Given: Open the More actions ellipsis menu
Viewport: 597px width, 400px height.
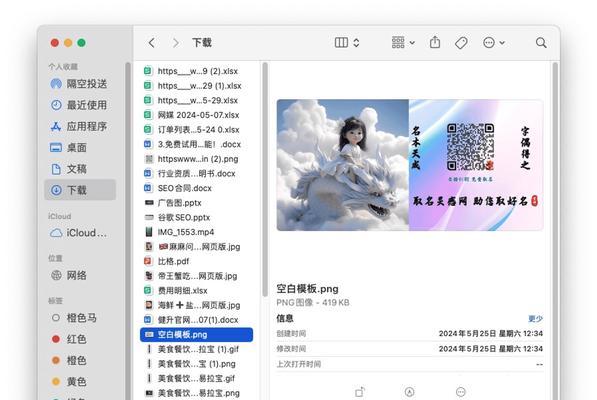Looking at the screenshot, I should 493,43.
